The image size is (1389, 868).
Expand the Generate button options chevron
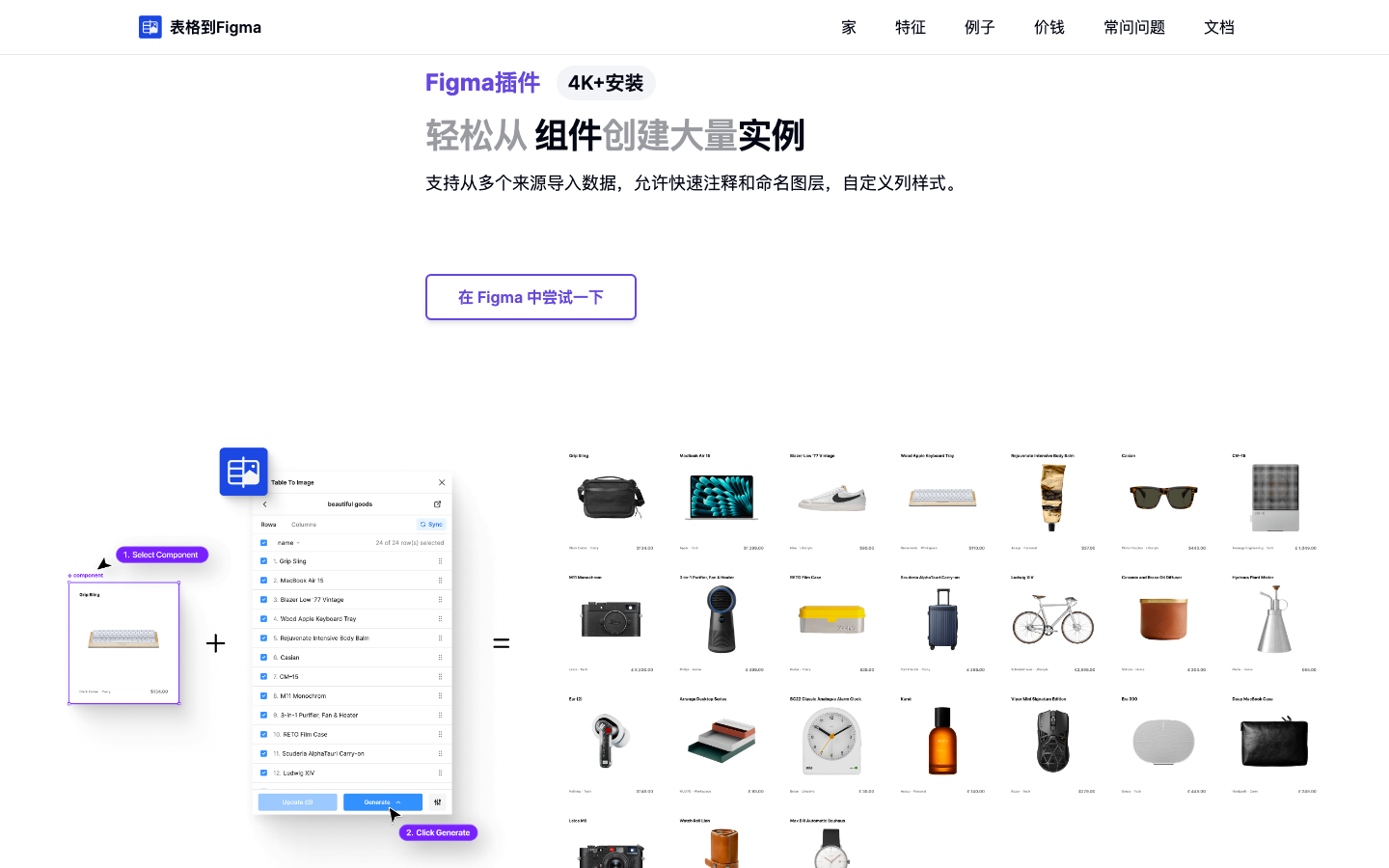pos(398,802)
